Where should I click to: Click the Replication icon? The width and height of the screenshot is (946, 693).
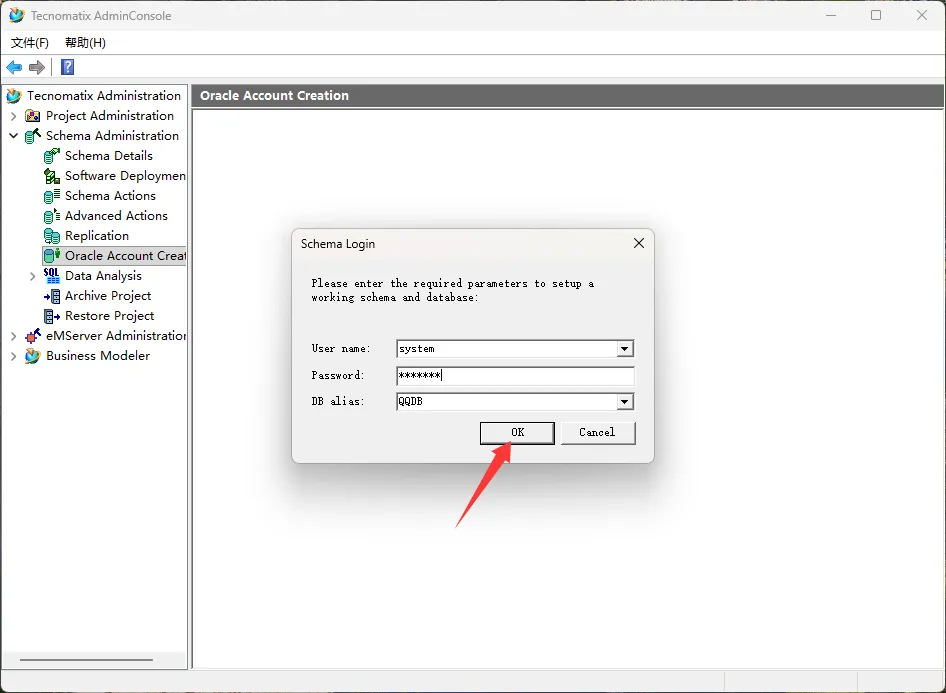pos(52,236)
